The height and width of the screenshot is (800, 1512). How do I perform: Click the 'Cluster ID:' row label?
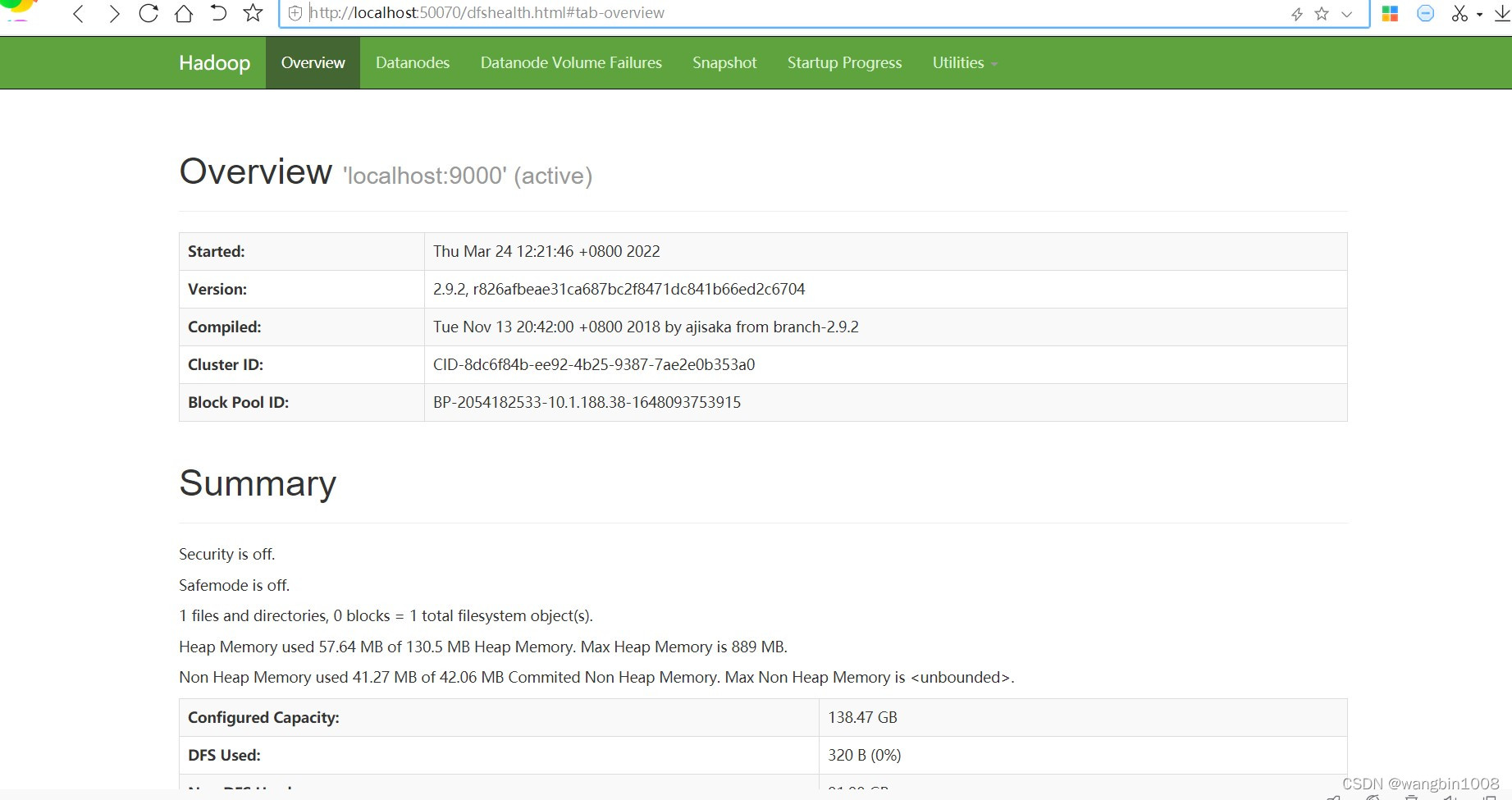[226, 365]
